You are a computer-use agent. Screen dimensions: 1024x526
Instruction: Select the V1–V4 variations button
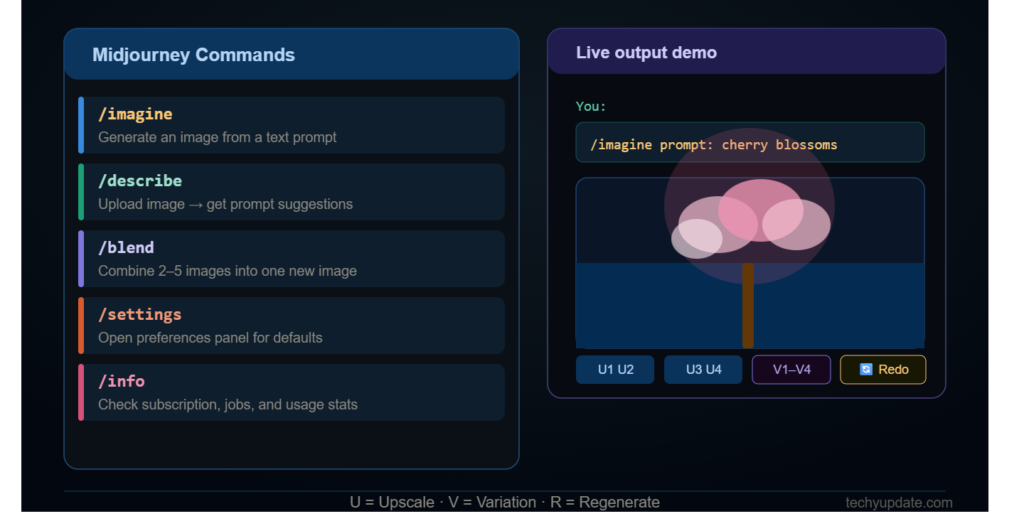[791, 370]
